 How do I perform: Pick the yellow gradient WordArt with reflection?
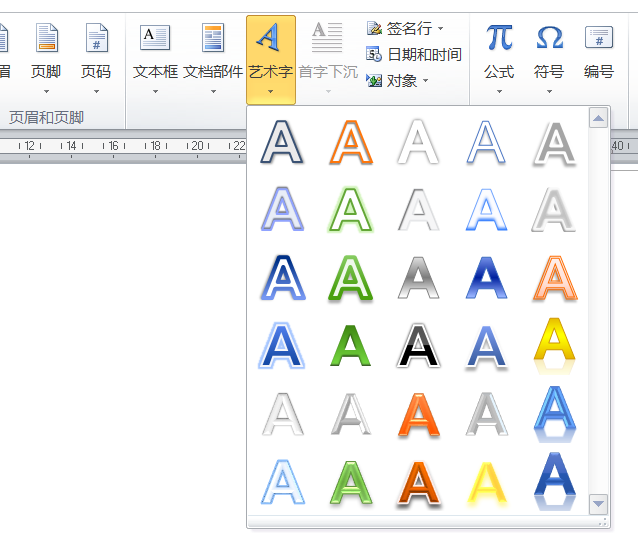[x=554, y=345]
